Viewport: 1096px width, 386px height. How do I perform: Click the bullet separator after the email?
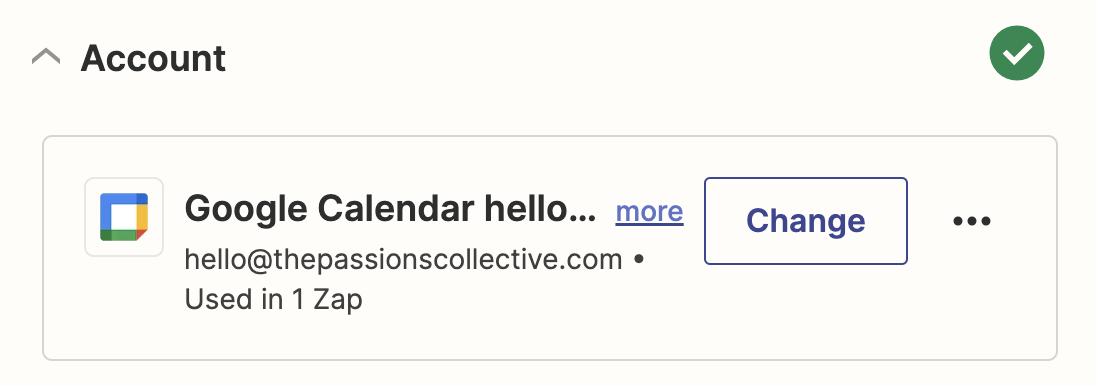coord(638,259)
